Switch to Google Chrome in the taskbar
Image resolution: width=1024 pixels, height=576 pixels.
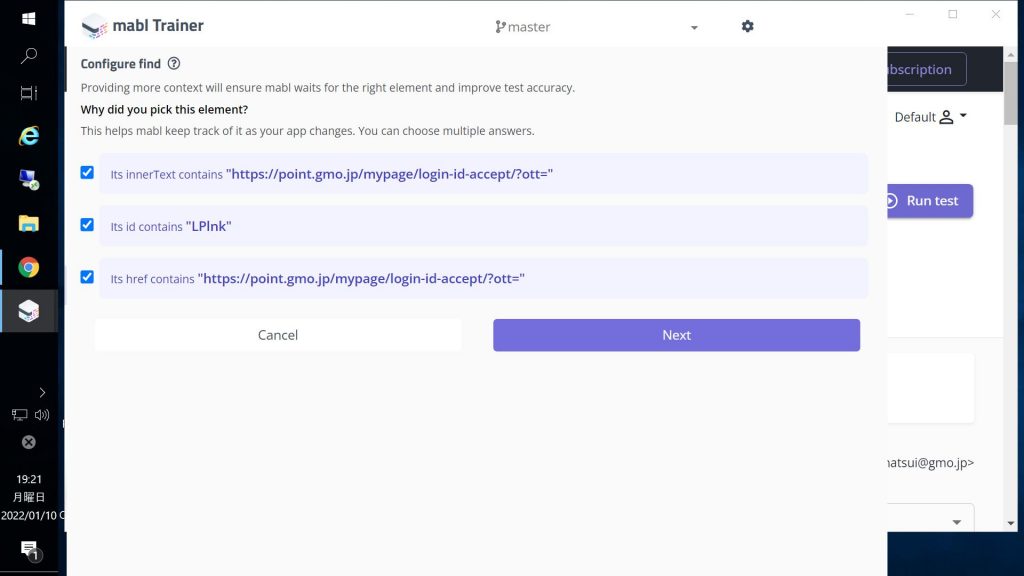tap(29, 267)
